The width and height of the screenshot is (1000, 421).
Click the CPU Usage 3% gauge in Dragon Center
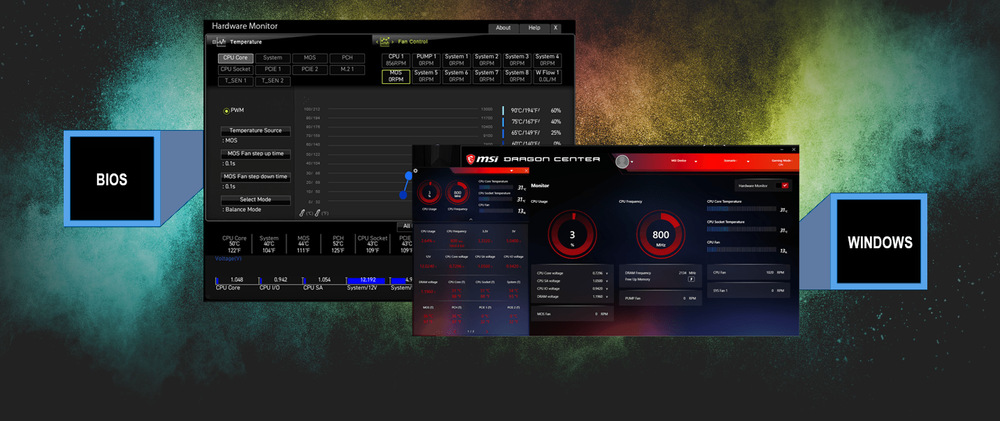(572, 235)
